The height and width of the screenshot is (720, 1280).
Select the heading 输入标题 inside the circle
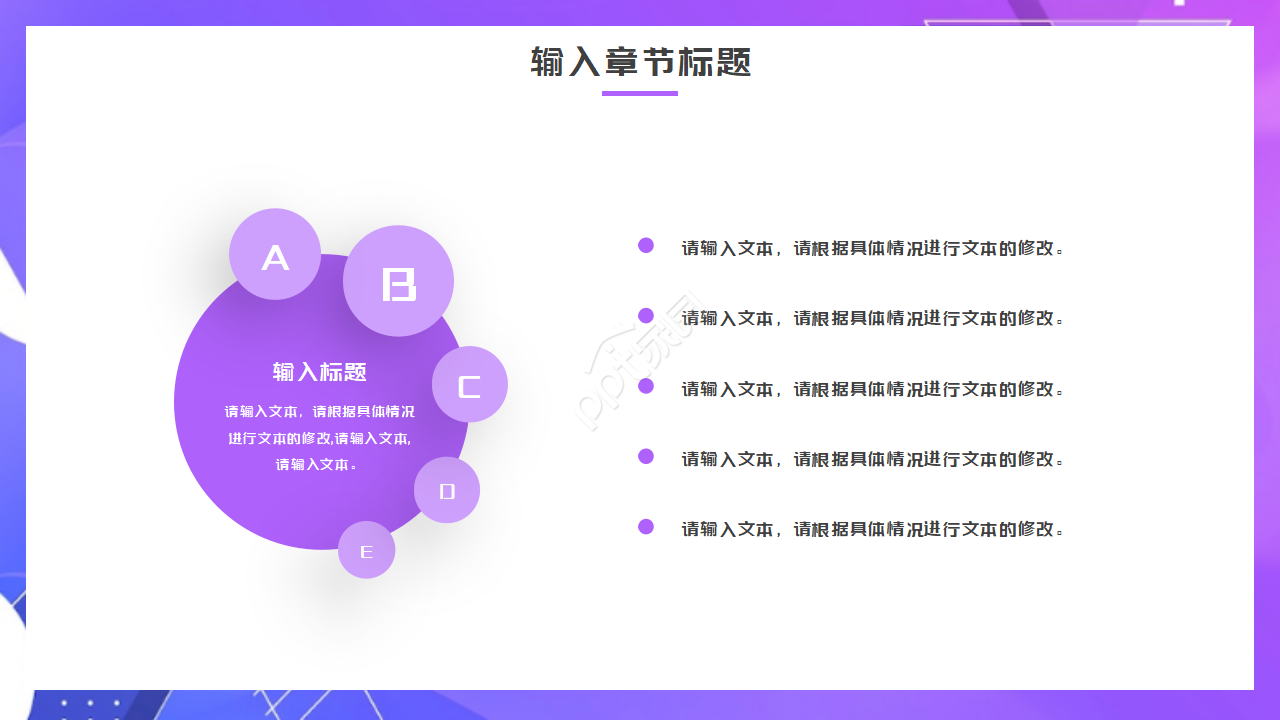point(320,371)
